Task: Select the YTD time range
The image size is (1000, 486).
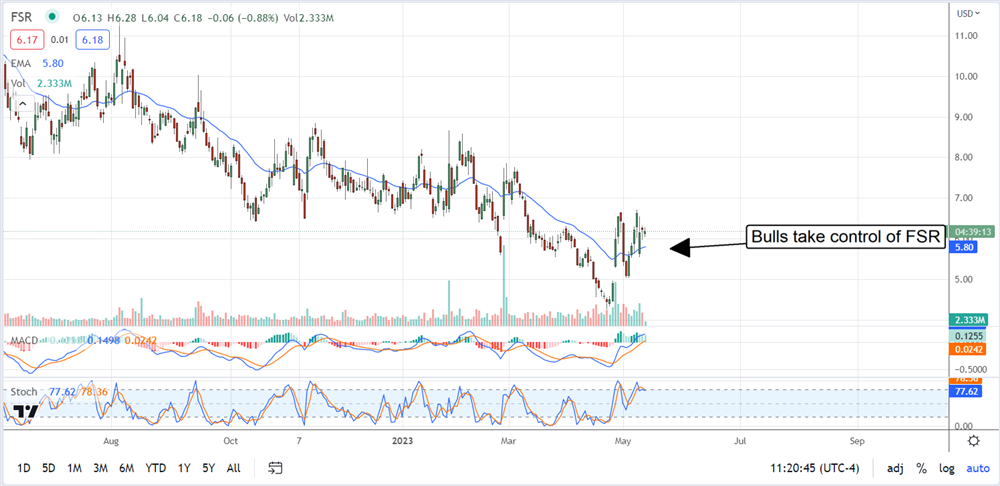Action: pos(155,468)
